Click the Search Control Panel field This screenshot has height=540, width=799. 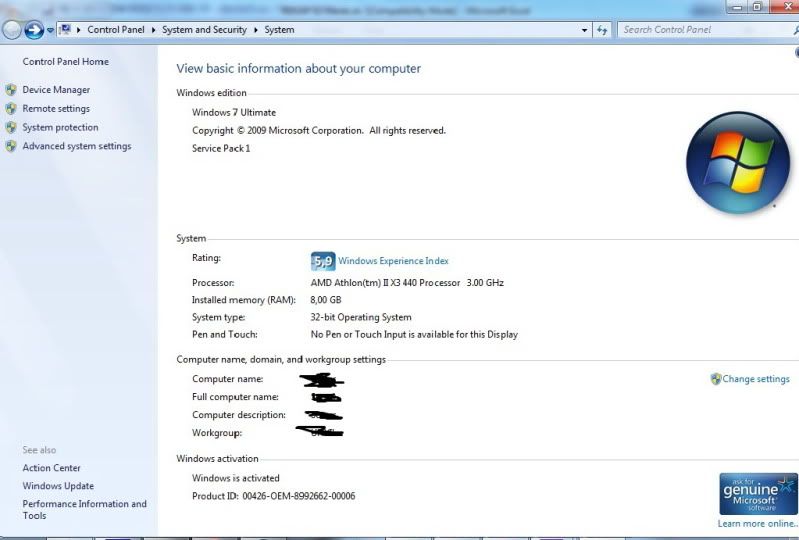pyautogui.click(x=706, y=30)
